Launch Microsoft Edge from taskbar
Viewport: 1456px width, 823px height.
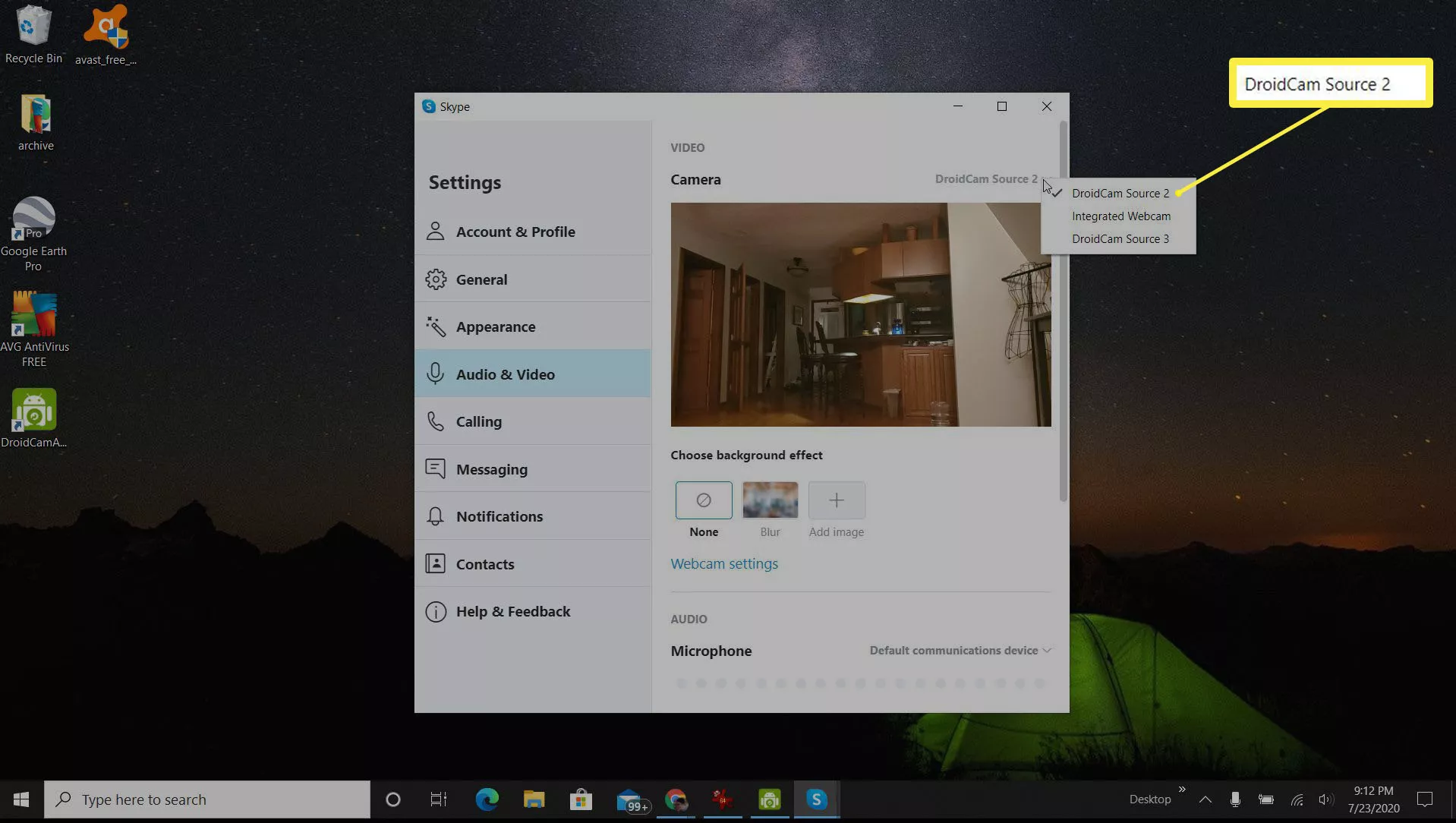[487, 799]
